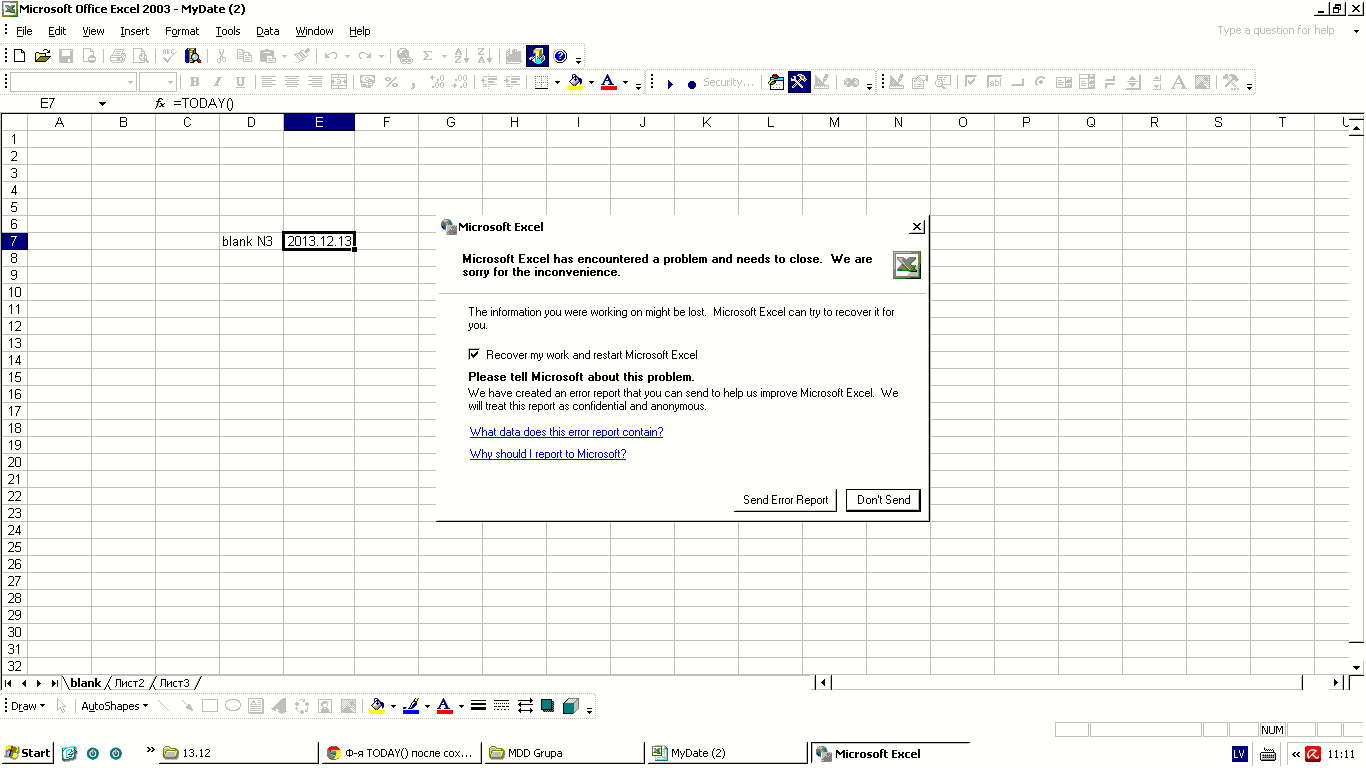Open a file with the folder icon
1366x768 pixels.
tap(43, 56)
